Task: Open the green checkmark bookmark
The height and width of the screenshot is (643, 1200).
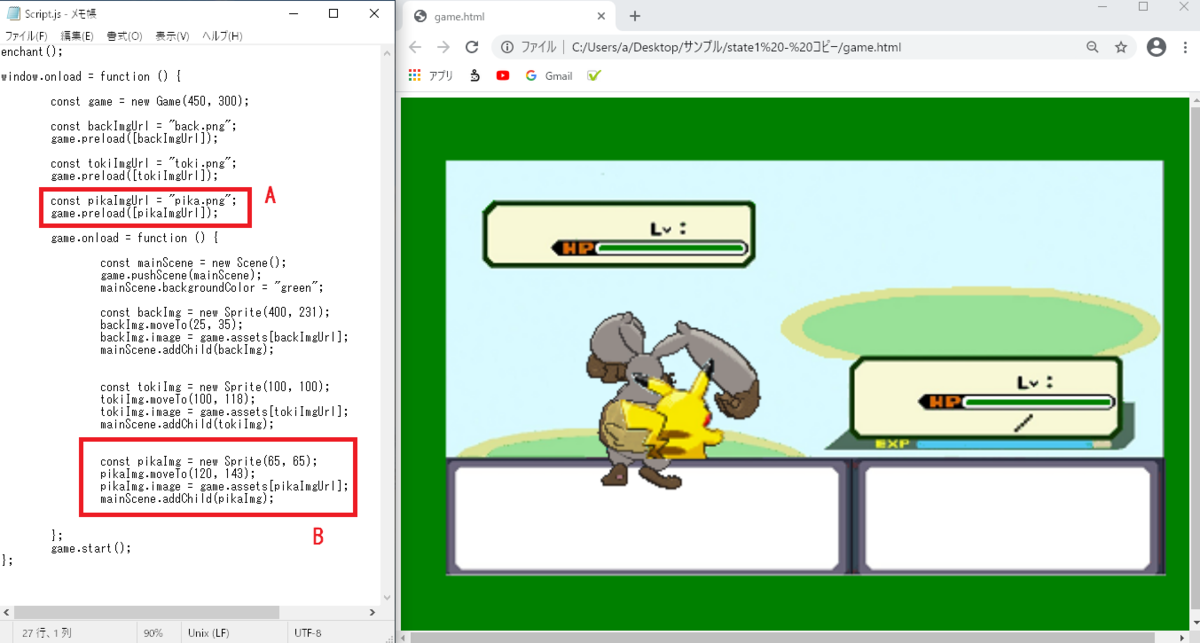Action: point(594,75)
